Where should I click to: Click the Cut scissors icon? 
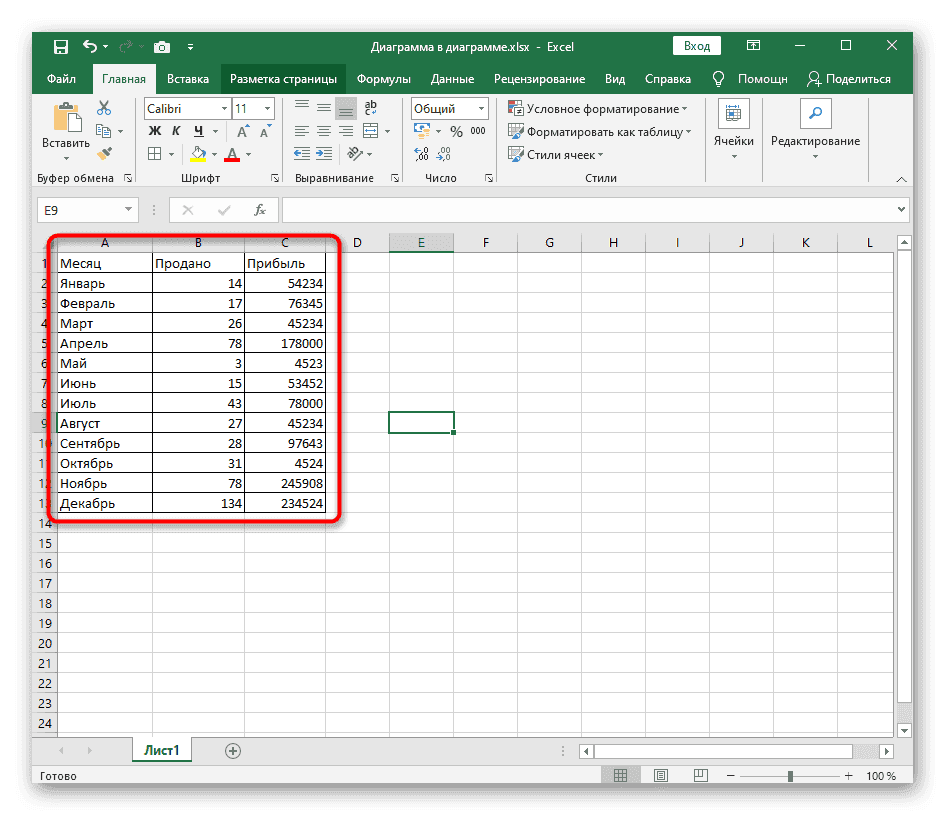[104, 108]
